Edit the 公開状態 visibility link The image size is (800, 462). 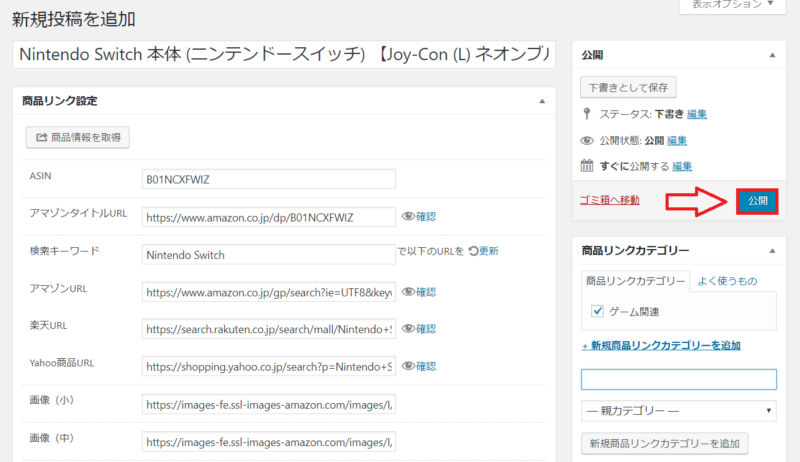click(x=677, y=140)
